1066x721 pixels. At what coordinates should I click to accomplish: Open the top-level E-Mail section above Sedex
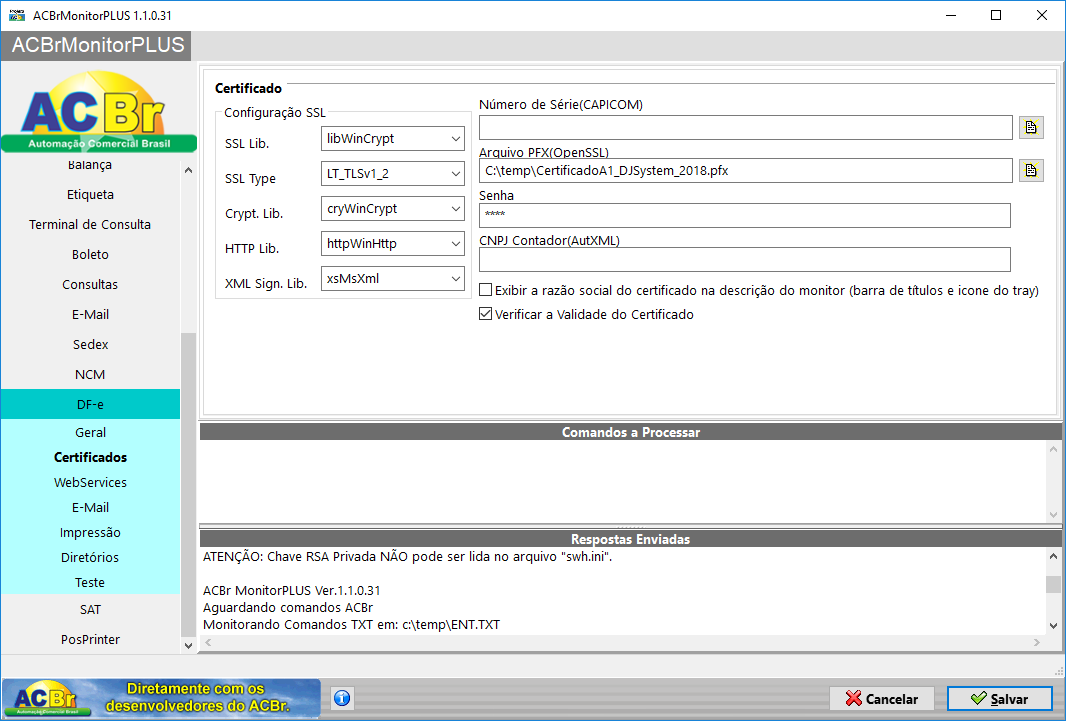(x=90, y=314)
